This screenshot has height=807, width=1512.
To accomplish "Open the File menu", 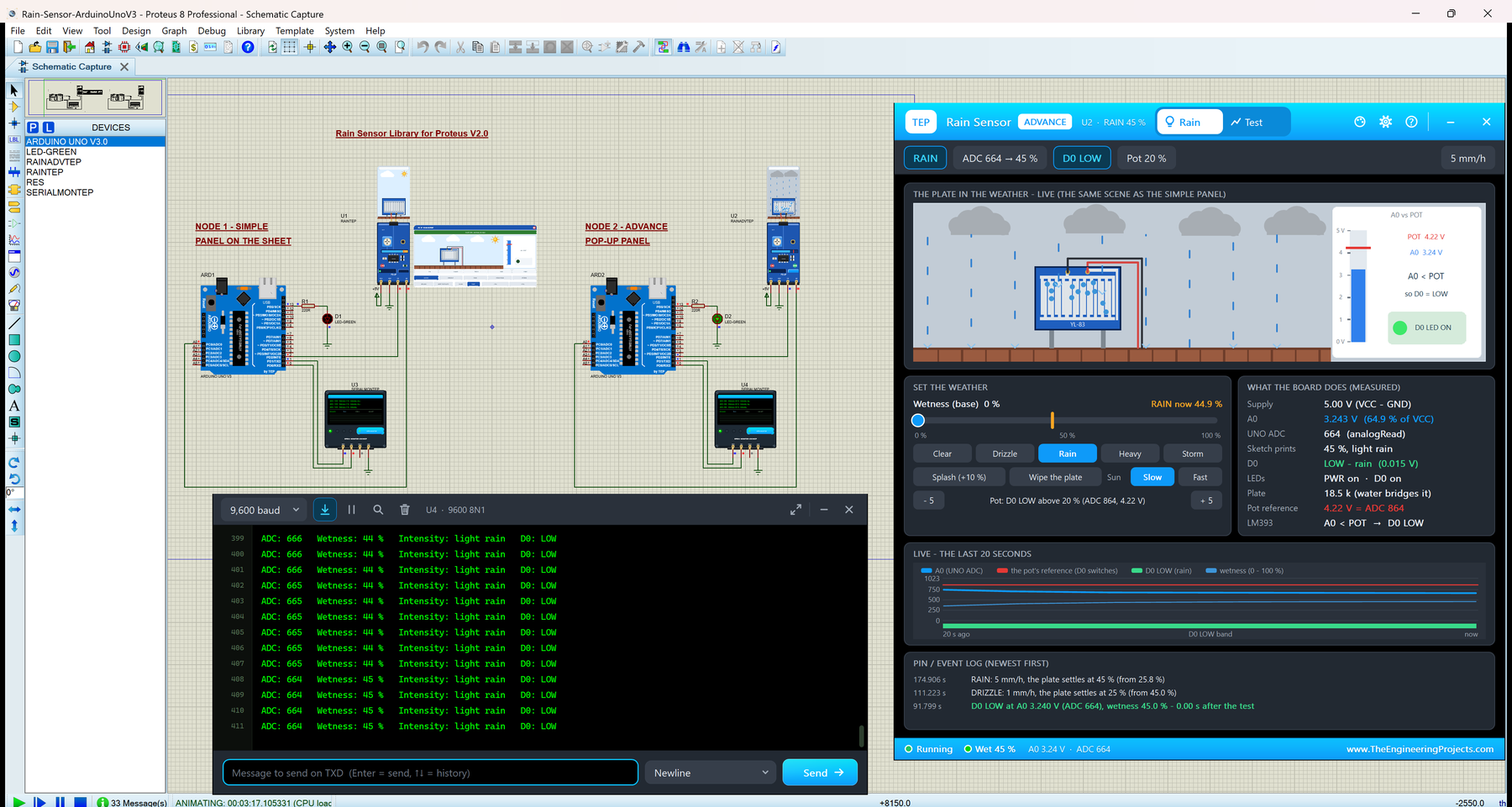I will 18,30.
